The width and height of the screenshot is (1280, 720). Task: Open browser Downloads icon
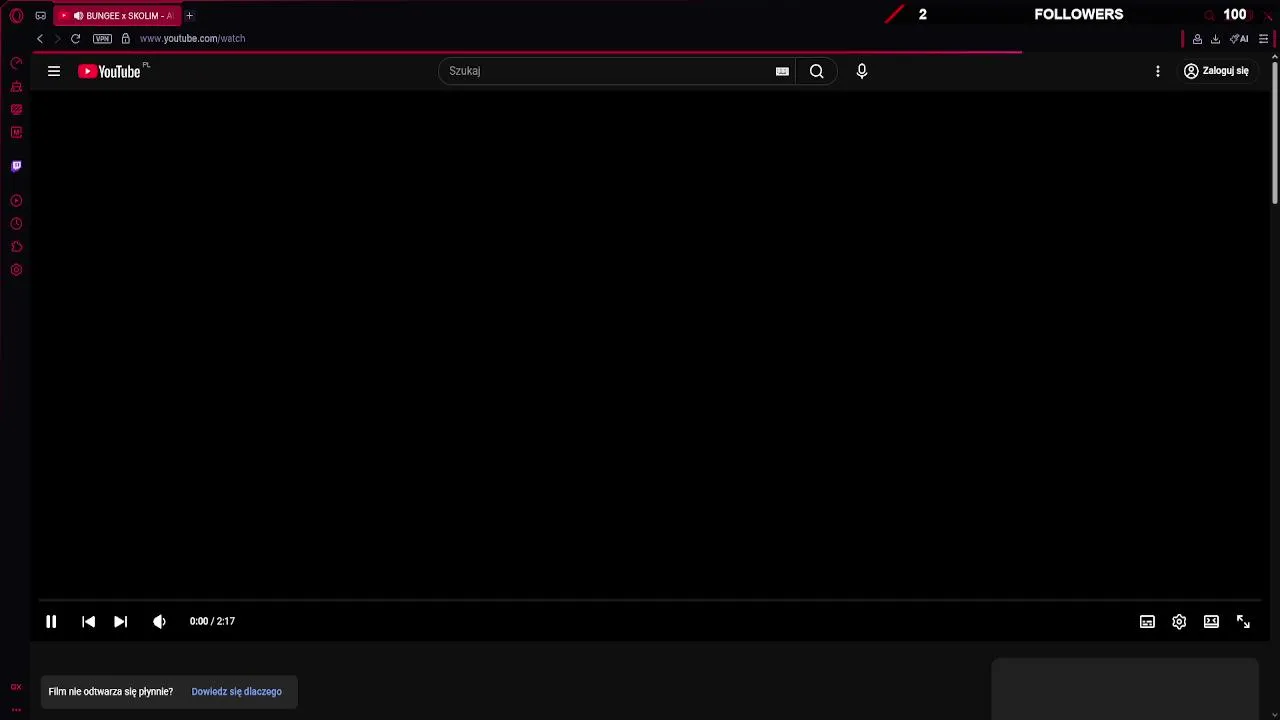click(x=1215, y=39)
